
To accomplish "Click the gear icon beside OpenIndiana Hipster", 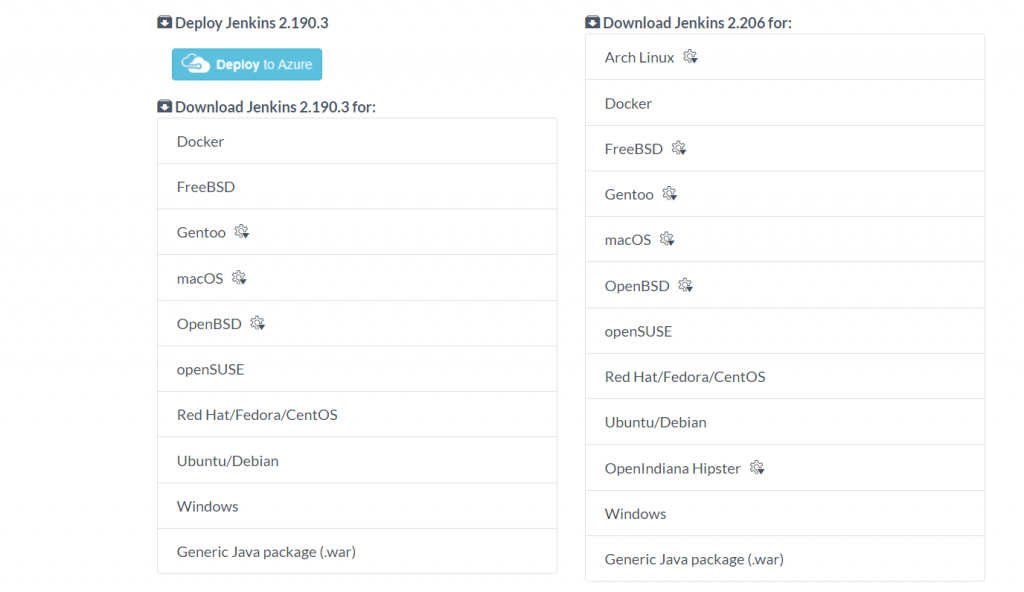I will point(757,468).
